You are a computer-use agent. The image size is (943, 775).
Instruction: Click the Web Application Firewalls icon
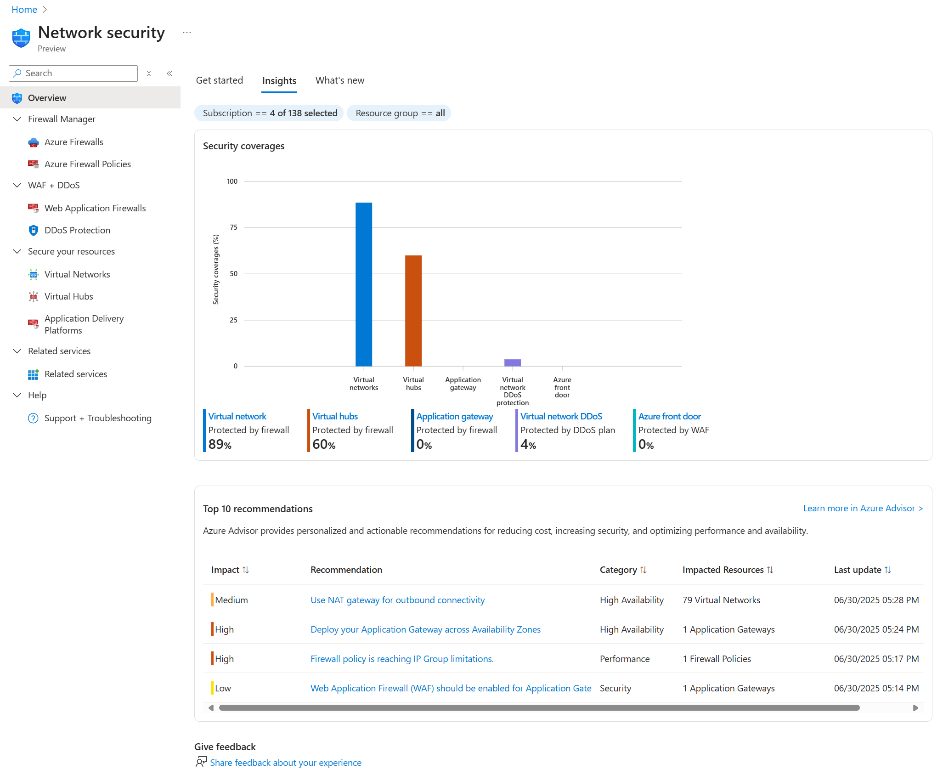pyautogui.click(x=34, y=208)
